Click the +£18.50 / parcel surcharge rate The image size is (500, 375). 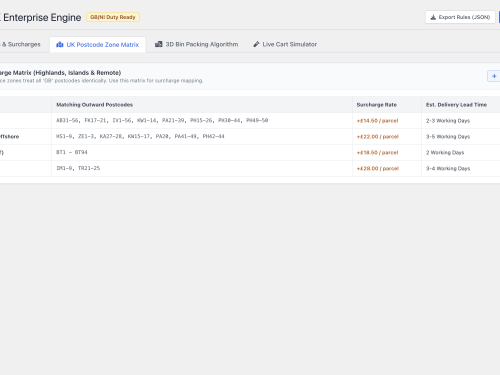click(x=377, y=153)
